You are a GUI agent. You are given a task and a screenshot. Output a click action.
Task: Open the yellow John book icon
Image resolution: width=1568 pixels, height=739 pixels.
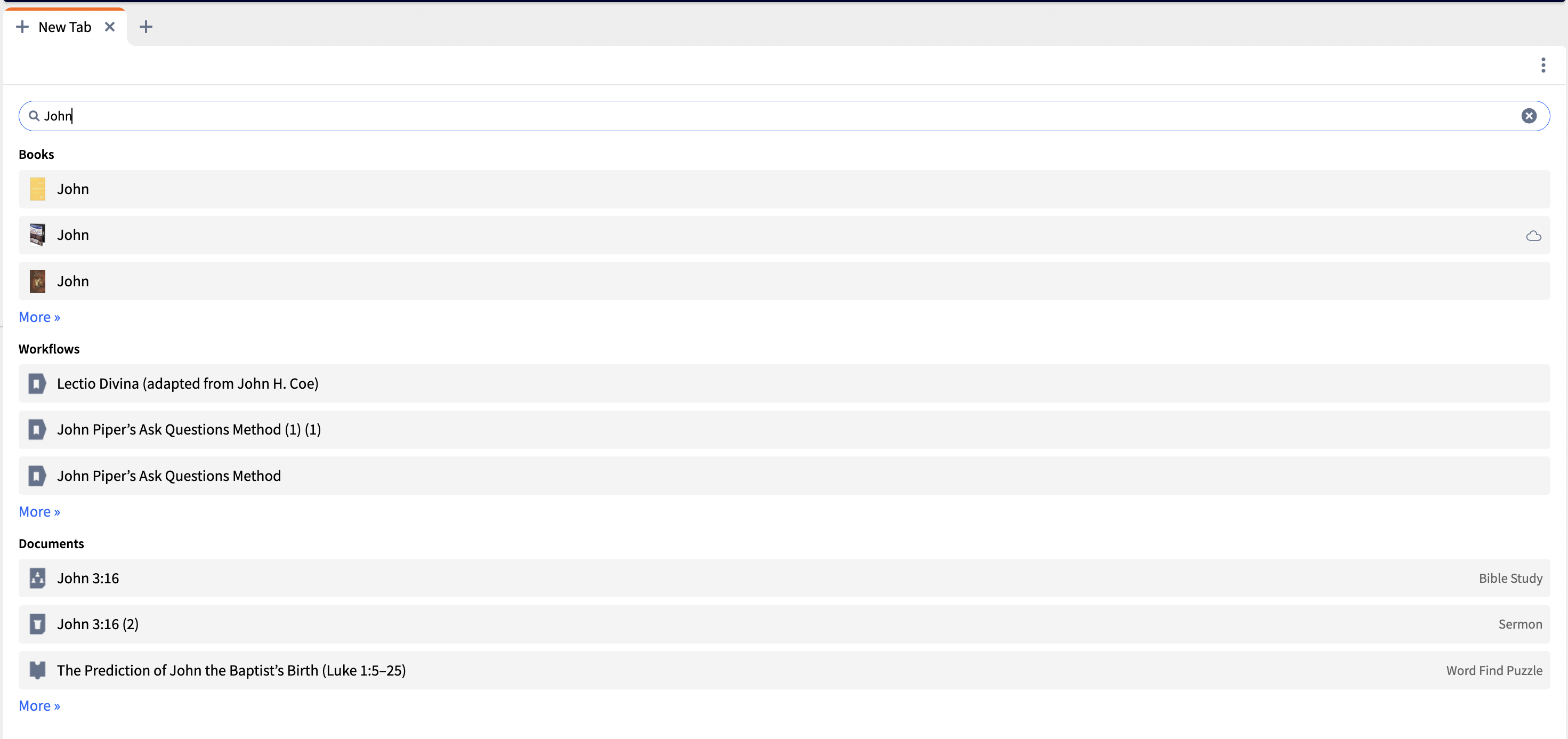point(38,189)
